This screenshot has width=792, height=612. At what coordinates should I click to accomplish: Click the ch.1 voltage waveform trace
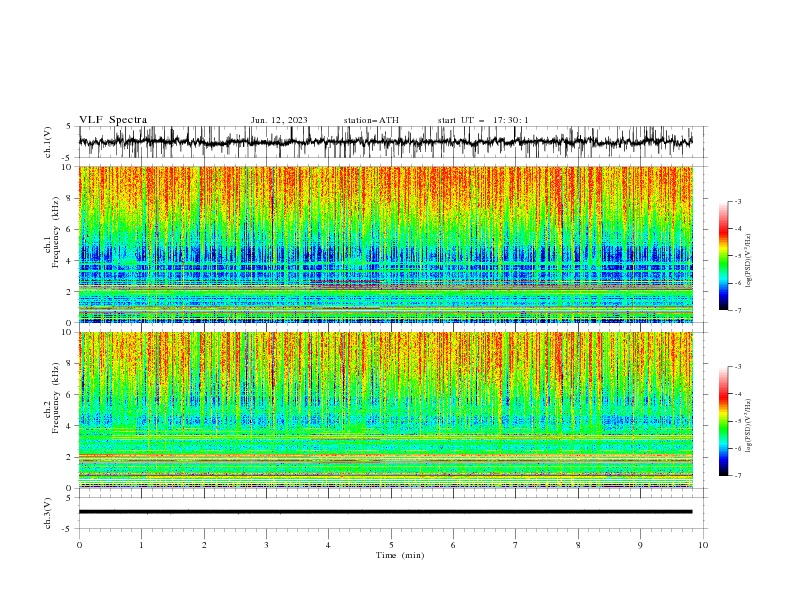point(386,142)
